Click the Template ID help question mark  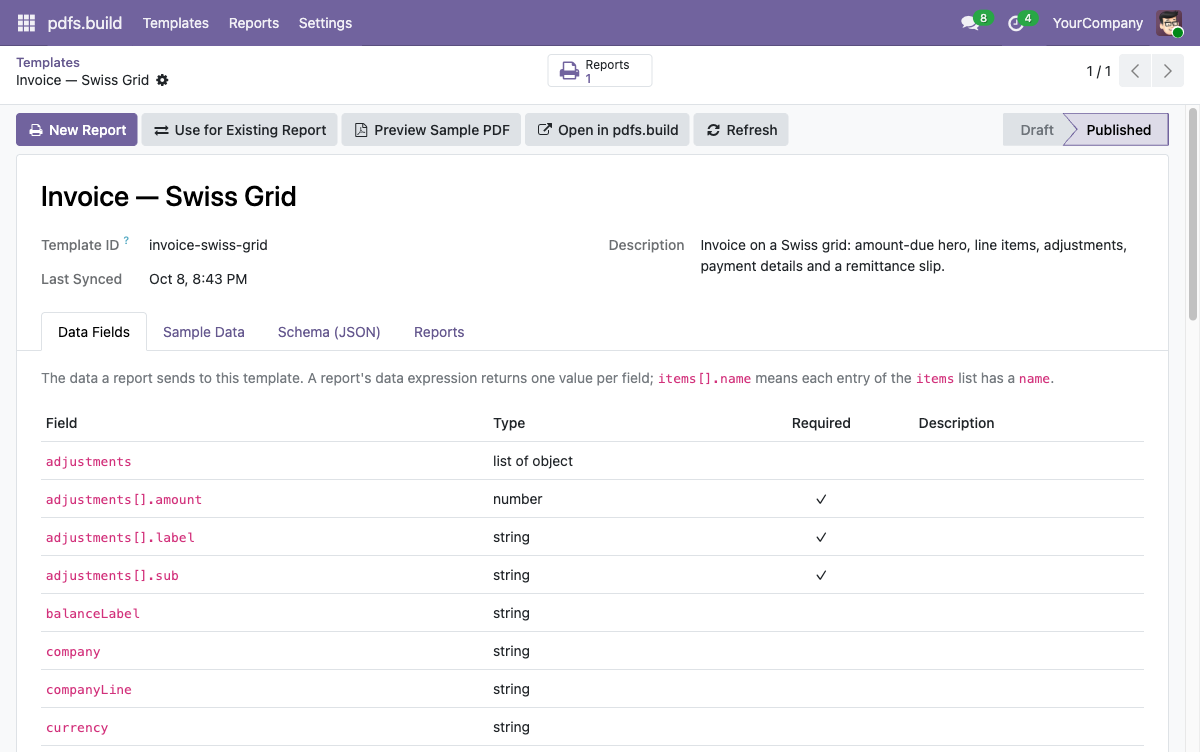[x=126, y=242]
